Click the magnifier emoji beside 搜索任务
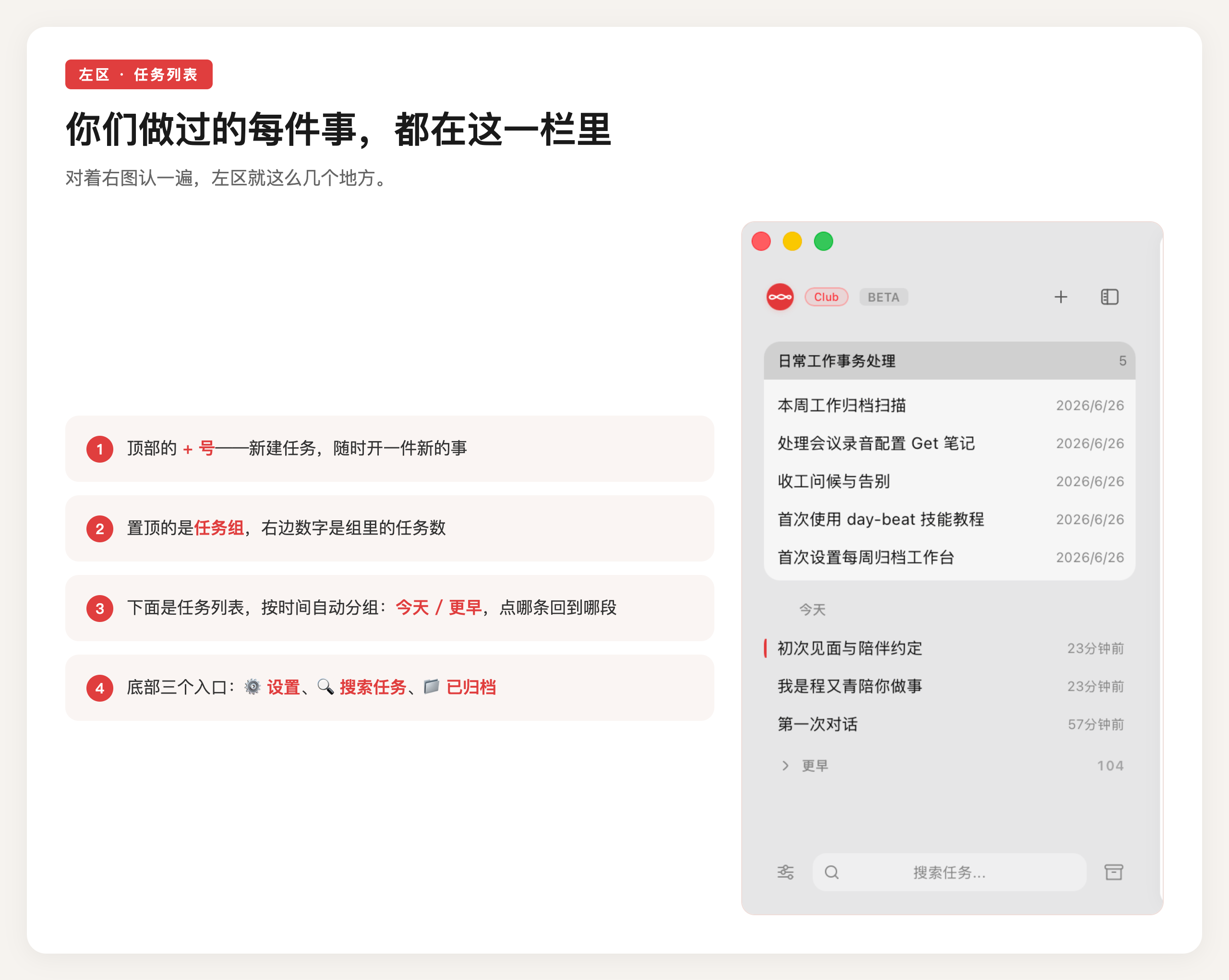 (x=325, y=687)
